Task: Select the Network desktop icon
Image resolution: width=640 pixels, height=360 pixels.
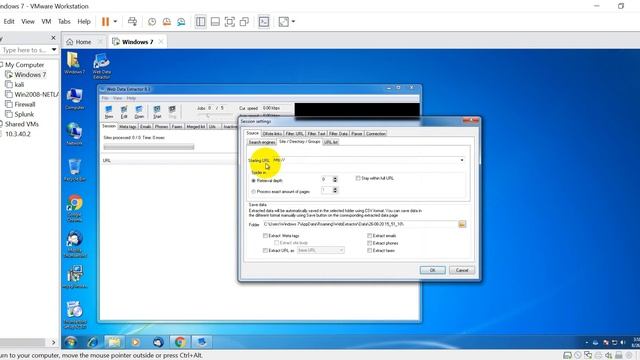Action: coord(75,134)
